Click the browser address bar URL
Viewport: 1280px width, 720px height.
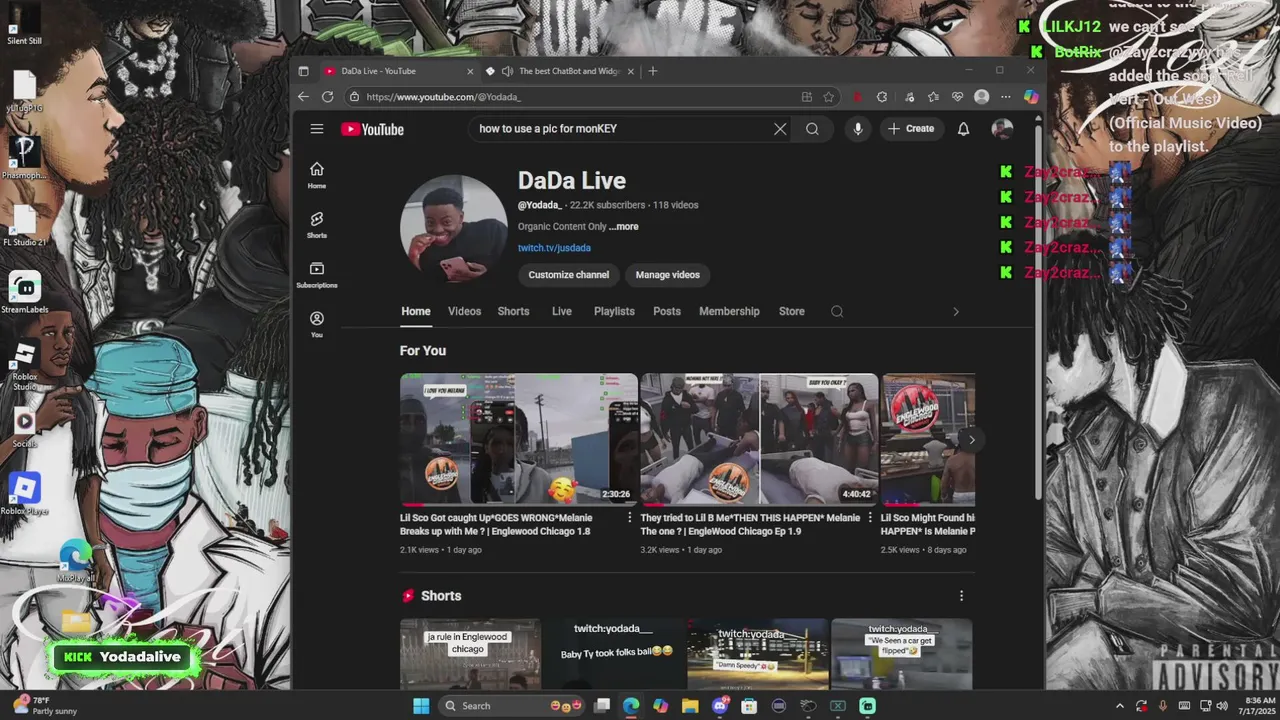[x=444, y=97]
